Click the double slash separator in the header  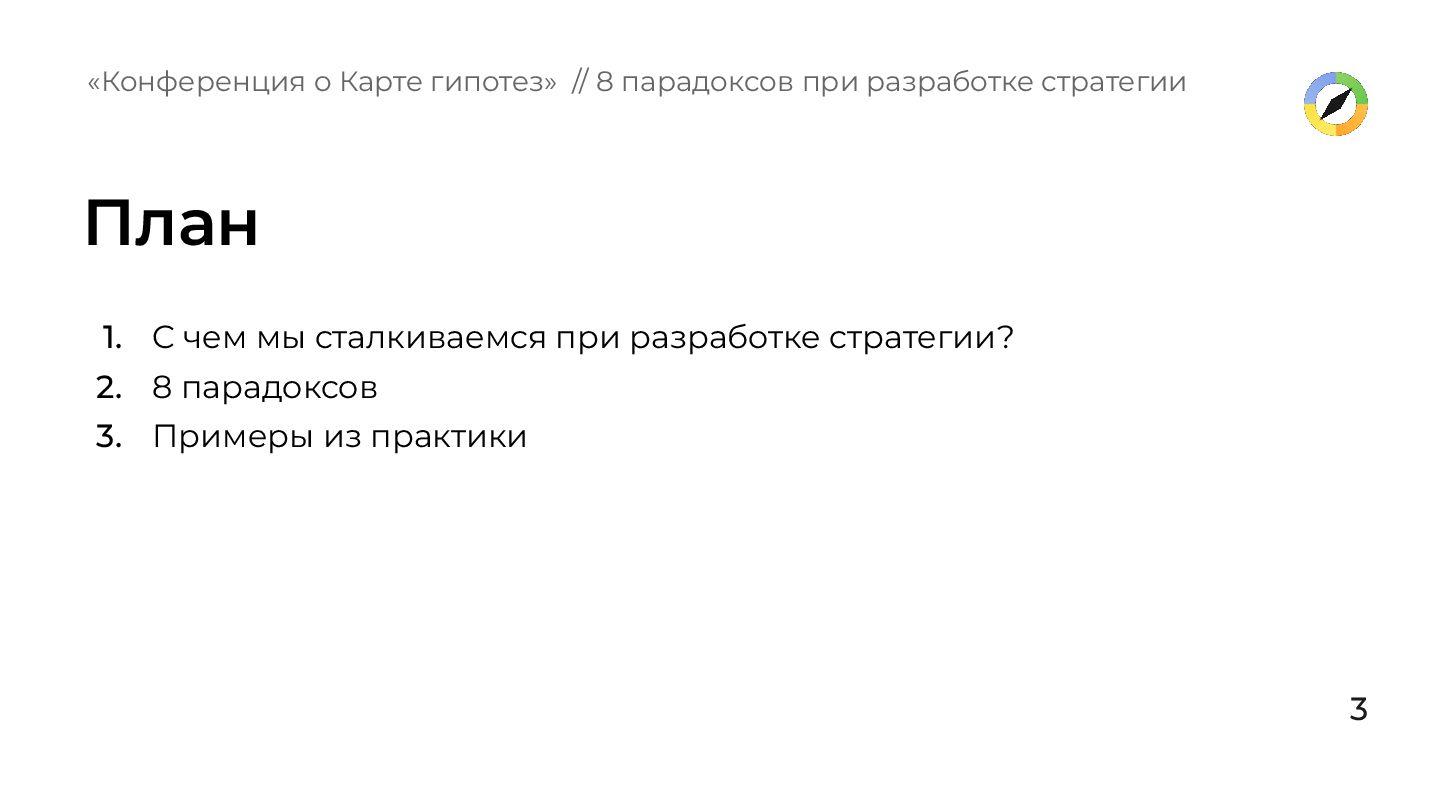pyautogui.click(x=580, y=82)
